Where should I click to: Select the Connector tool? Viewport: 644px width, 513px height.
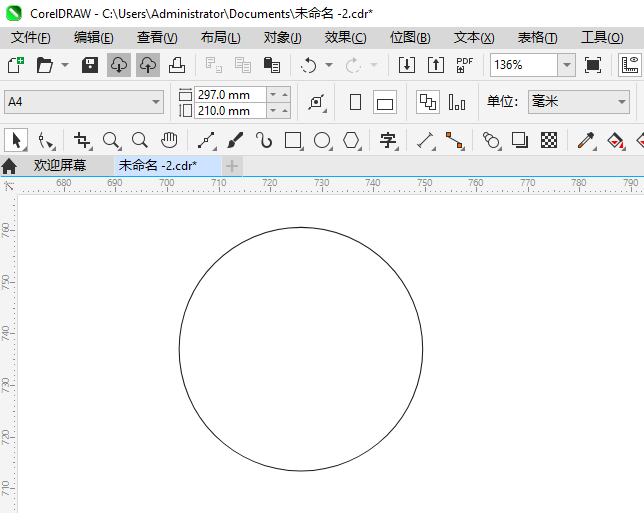pos(455,140)
